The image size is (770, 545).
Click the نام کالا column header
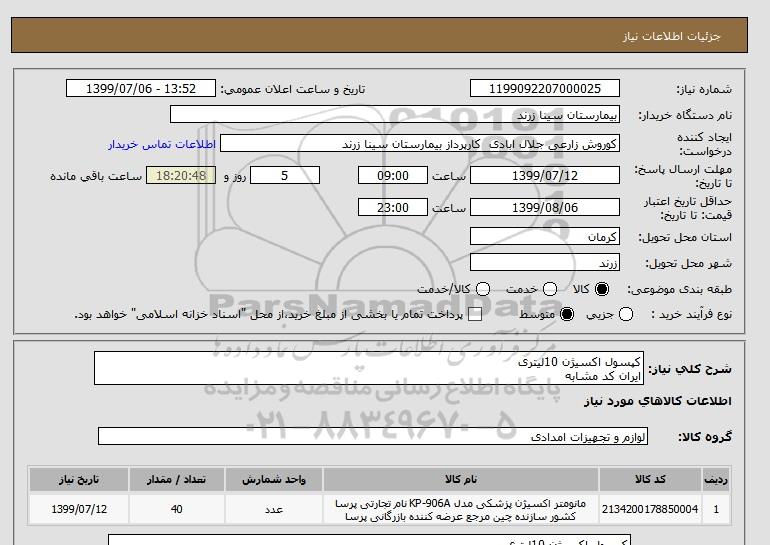coord(461,480)
